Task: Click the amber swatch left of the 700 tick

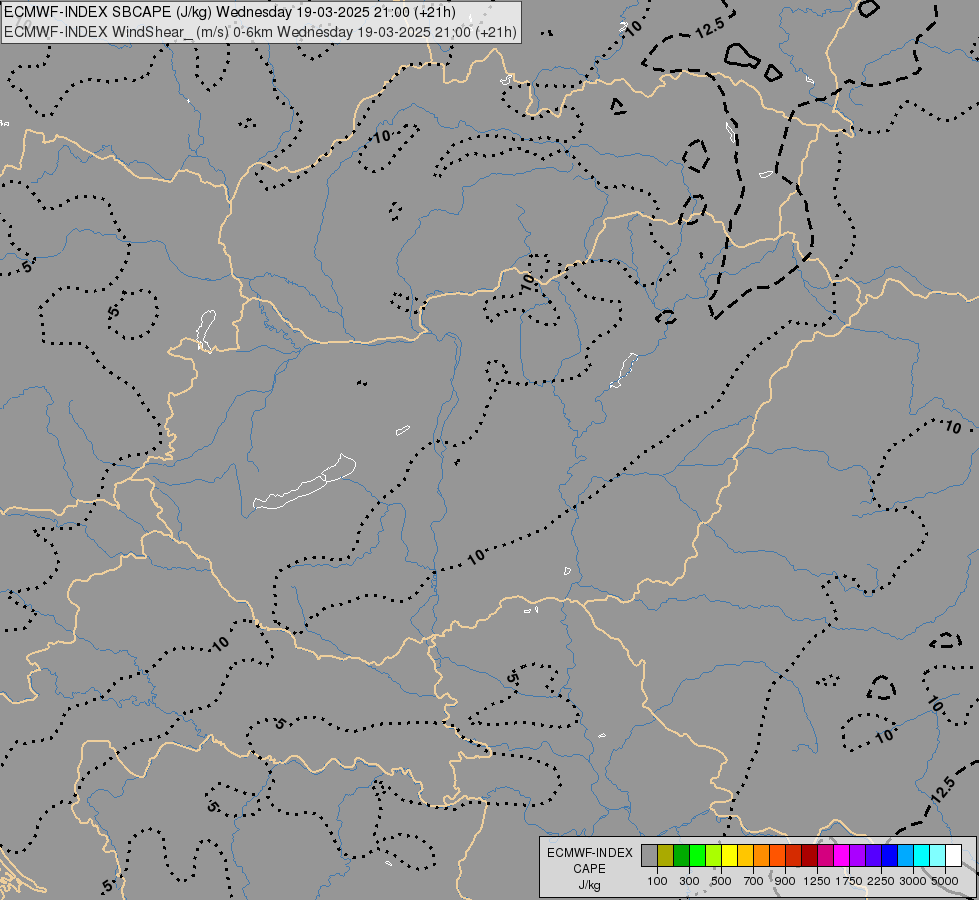Action: pos(745,855)
